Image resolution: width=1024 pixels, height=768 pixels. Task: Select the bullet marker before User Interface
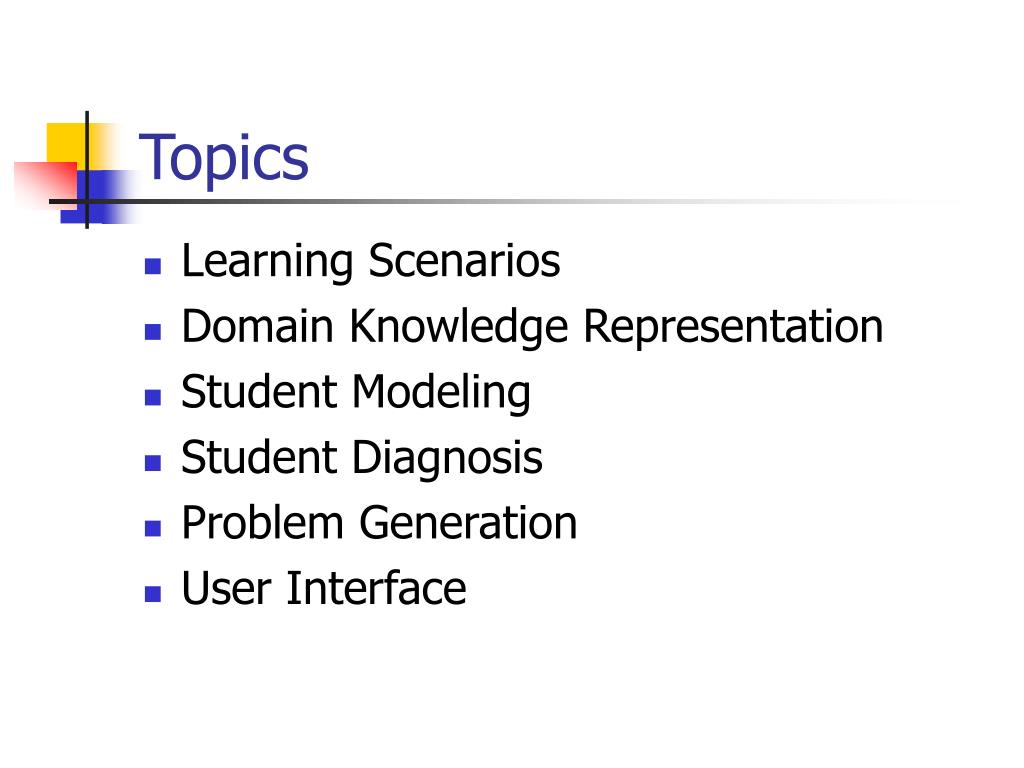(x=153, y=593)
